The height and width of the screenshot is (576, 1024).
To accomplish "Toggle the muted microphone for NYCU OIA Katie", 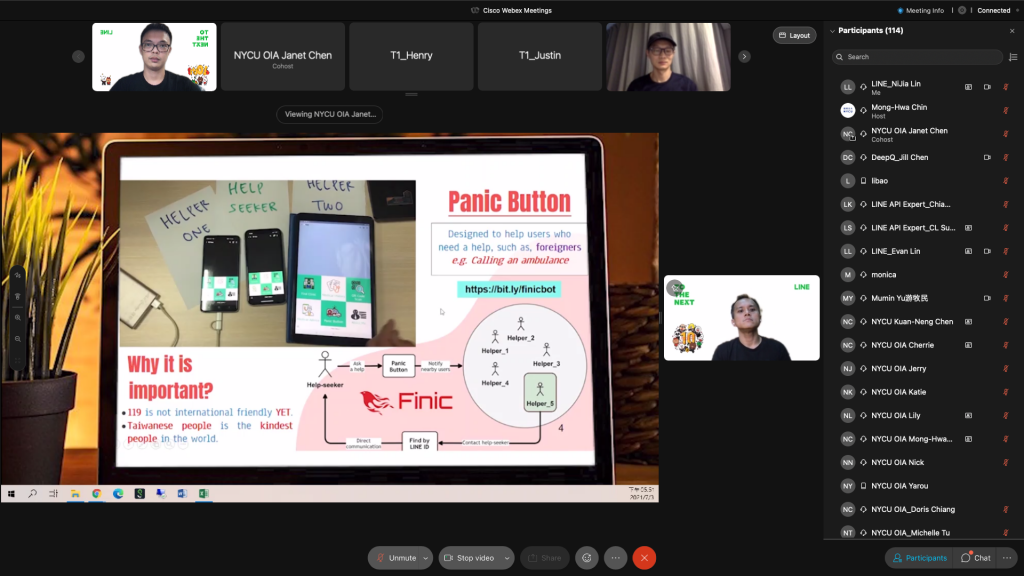I will pos(1006,392).
